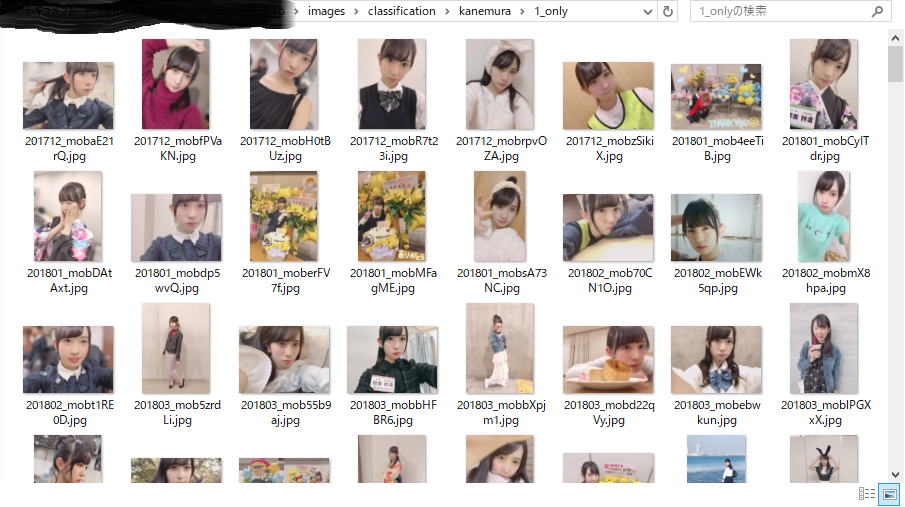Open the address bar history dropdown
This screenshot has width=905, height=507.
[x=648, y=12]
